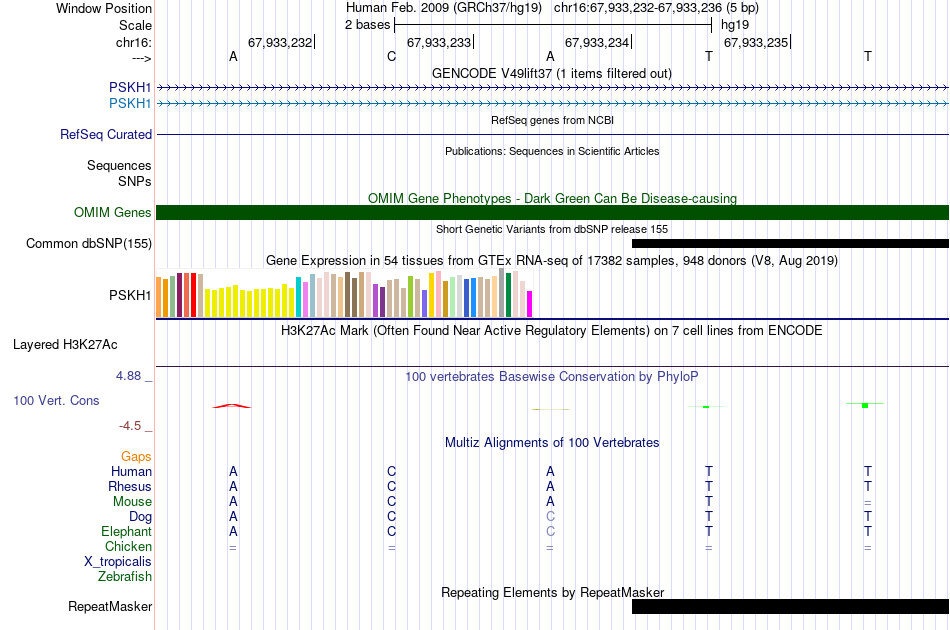
Task: Click the RefSeq Curated track label
Action: [106, 134]
